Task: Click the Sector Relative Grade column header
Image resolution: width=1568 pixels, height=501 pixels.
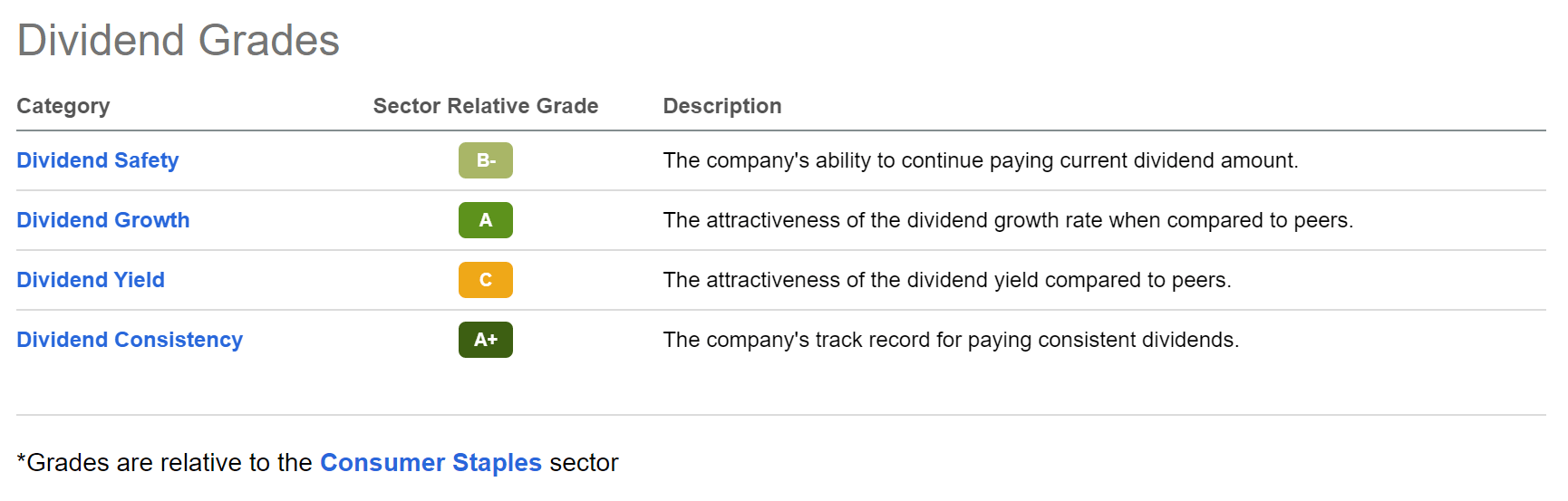Action: (x=486, y=106)
